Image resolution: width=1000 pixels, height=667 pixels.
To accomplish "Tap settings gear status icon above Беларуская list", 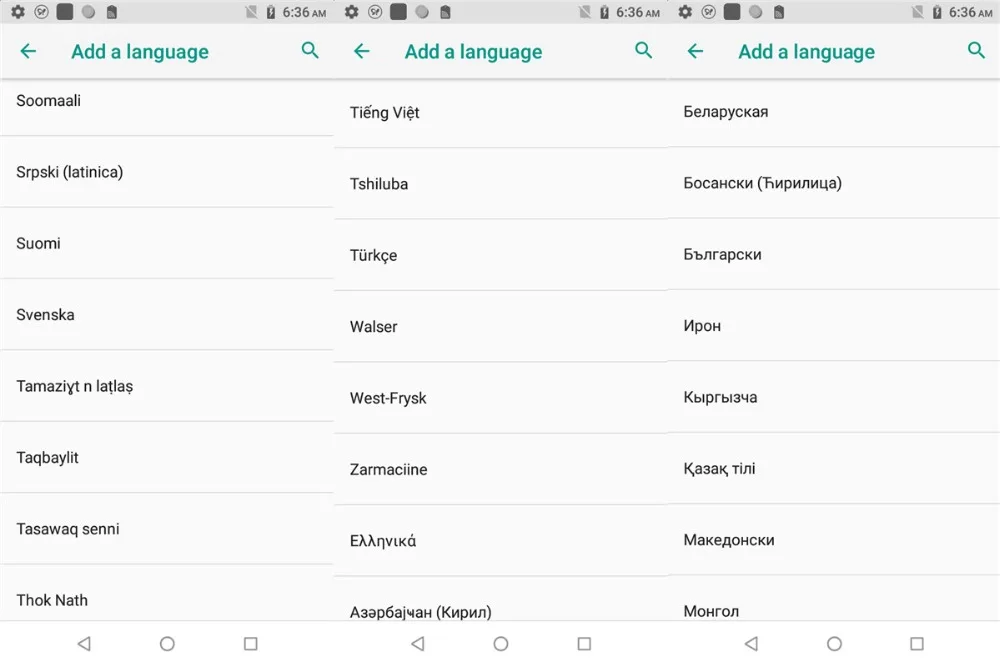I will click(x=685, y=11).
